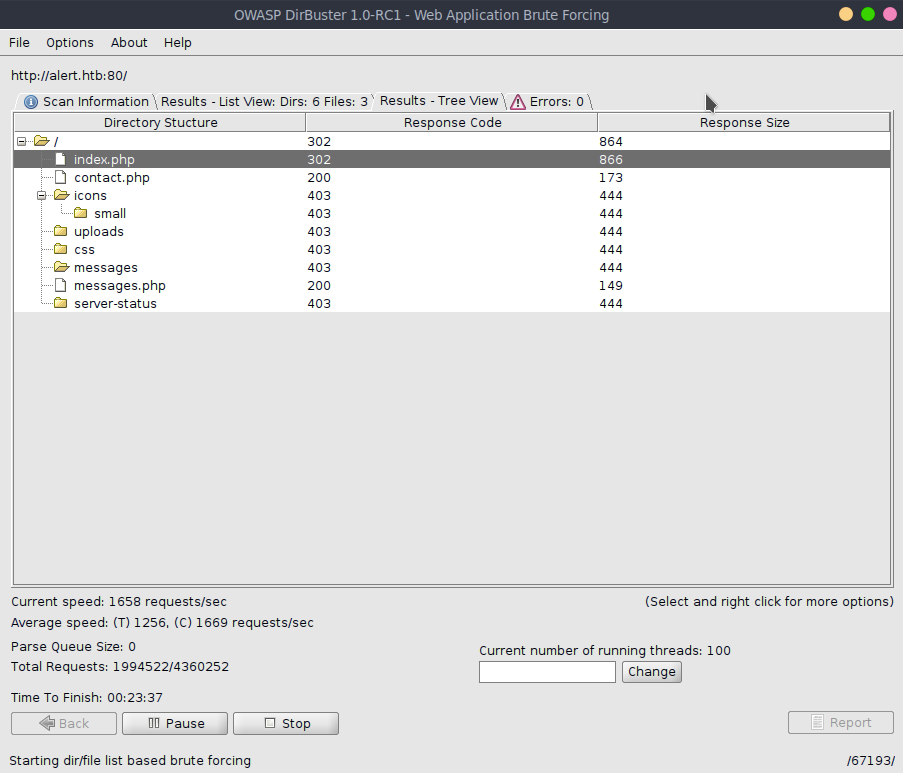Click response size 149 for messages.php
The height and width of the screenshot is (773, 903).
click(610, 285)
